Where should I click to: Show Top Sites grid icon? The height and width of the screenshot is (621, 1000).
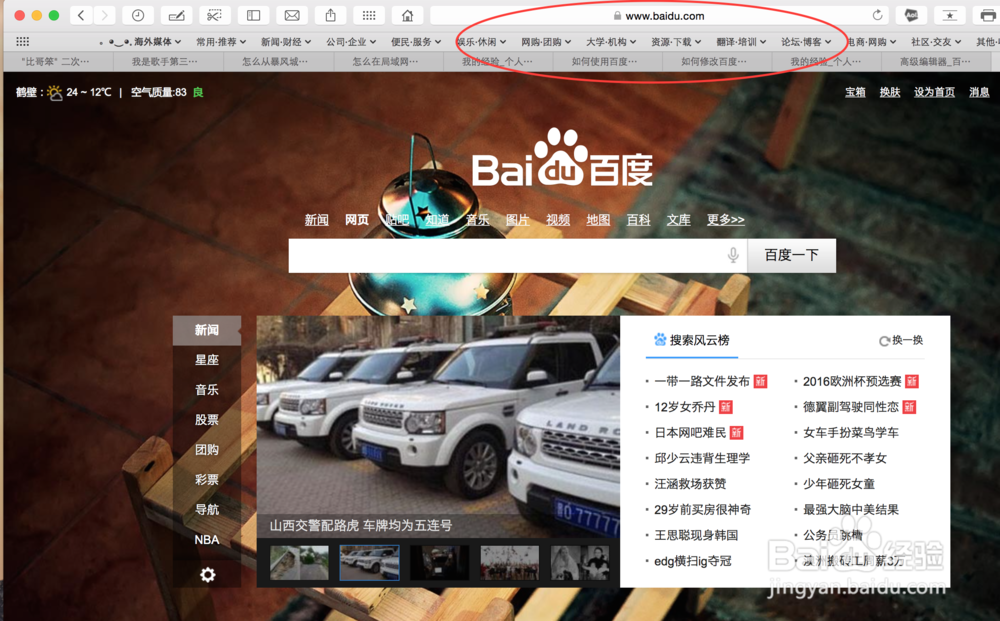click(369, 15)
